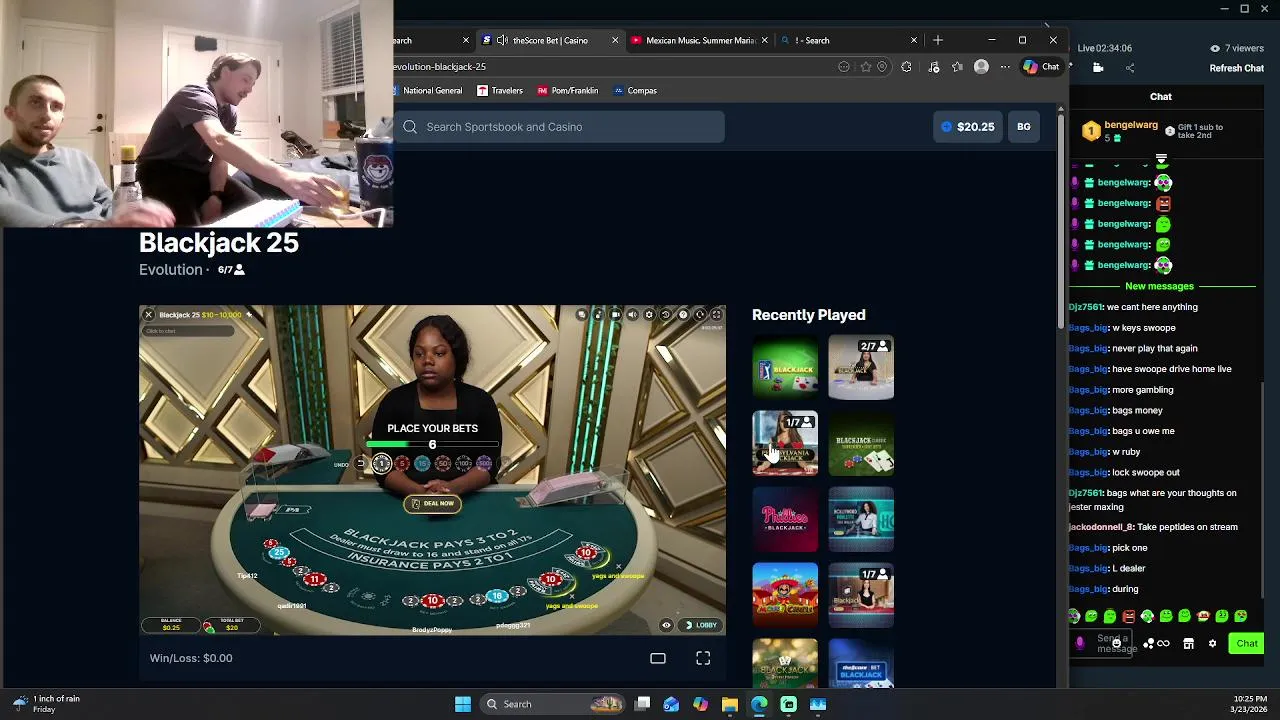
Task: Open chat settings gear
Action: tap(1212, 643)
